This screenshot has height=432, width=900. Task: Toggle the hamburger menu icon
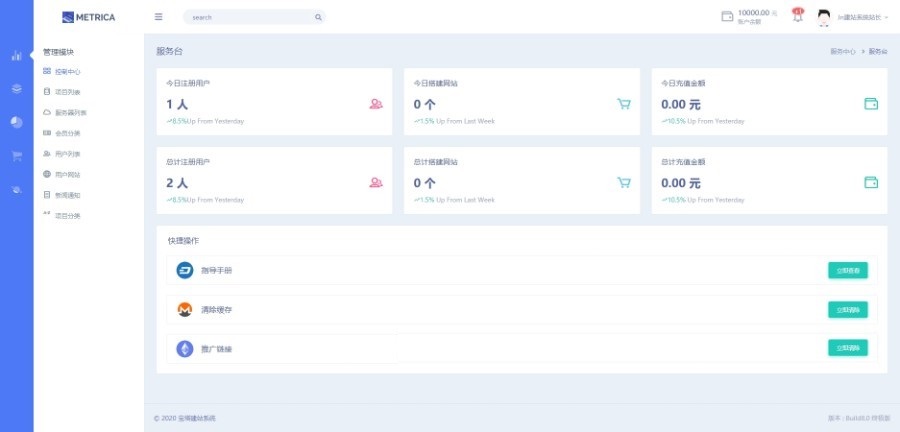[158, 17]
